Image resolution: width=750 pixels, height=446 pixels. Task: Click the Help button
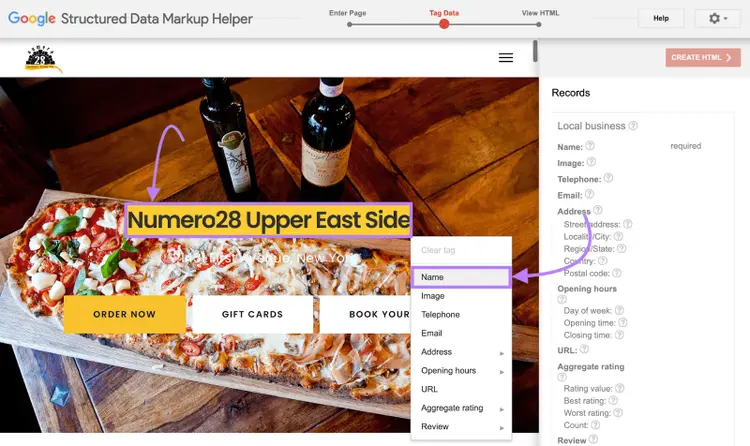click(x=661, y=18)
